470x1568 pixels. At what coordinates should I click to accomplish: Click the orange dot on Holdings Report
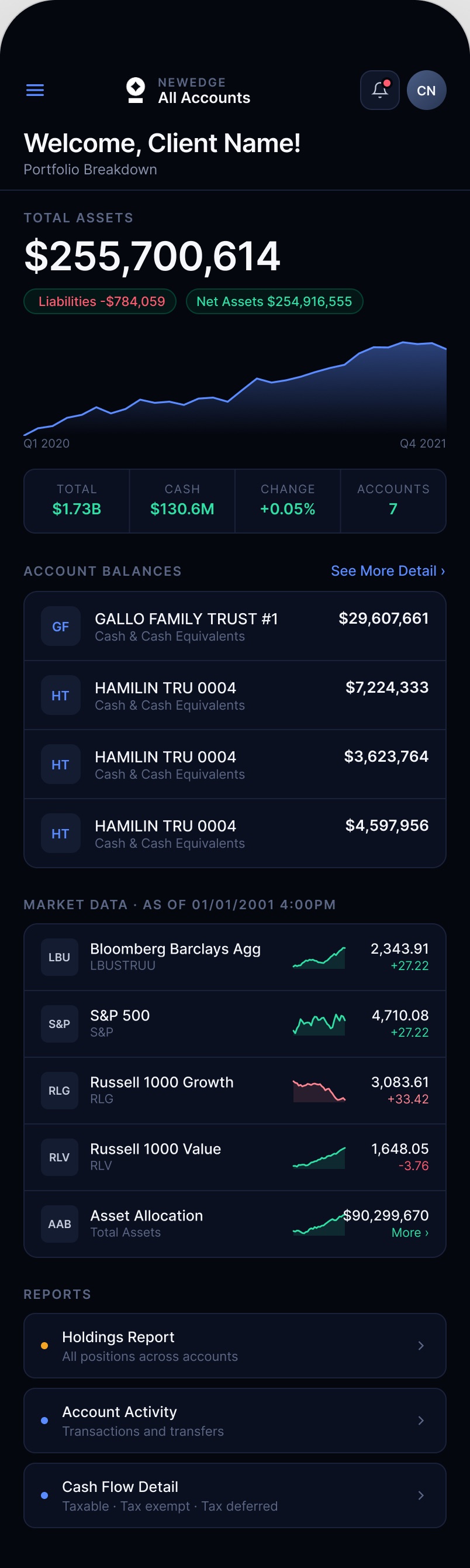(x=44, y=1345)
